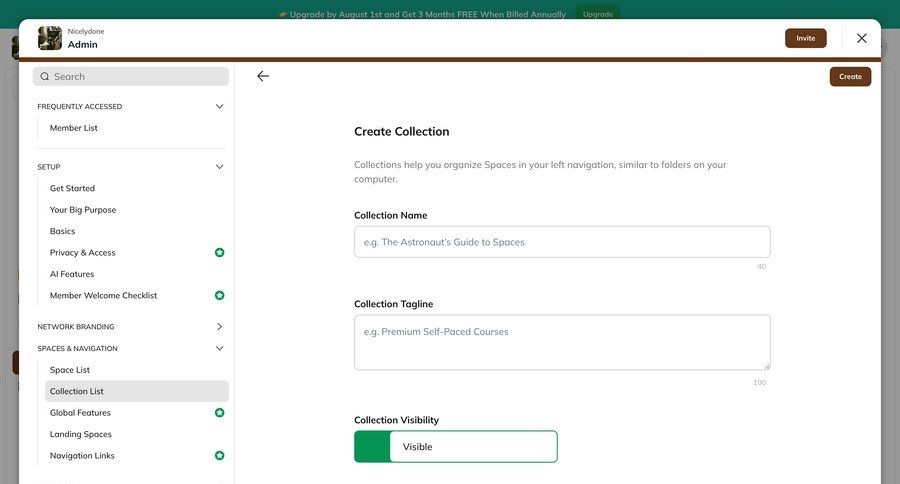The height and width of the screenshot is (484, 900).
Task: Collapse the Spaces & Navigation section
Action: click(x=220, y=349)
